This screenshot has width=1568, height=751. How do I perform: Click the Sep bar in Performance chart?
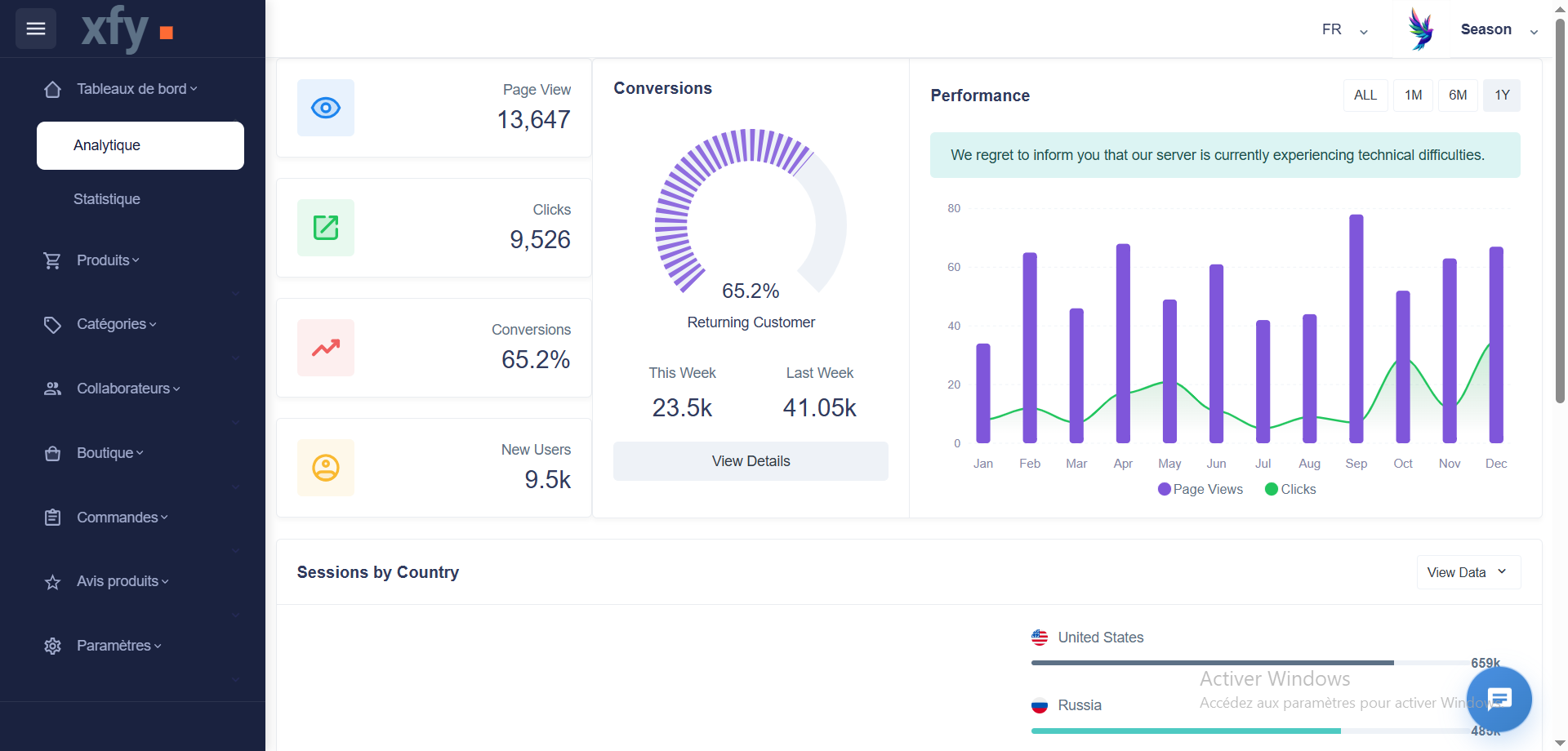coord(1356,329)
